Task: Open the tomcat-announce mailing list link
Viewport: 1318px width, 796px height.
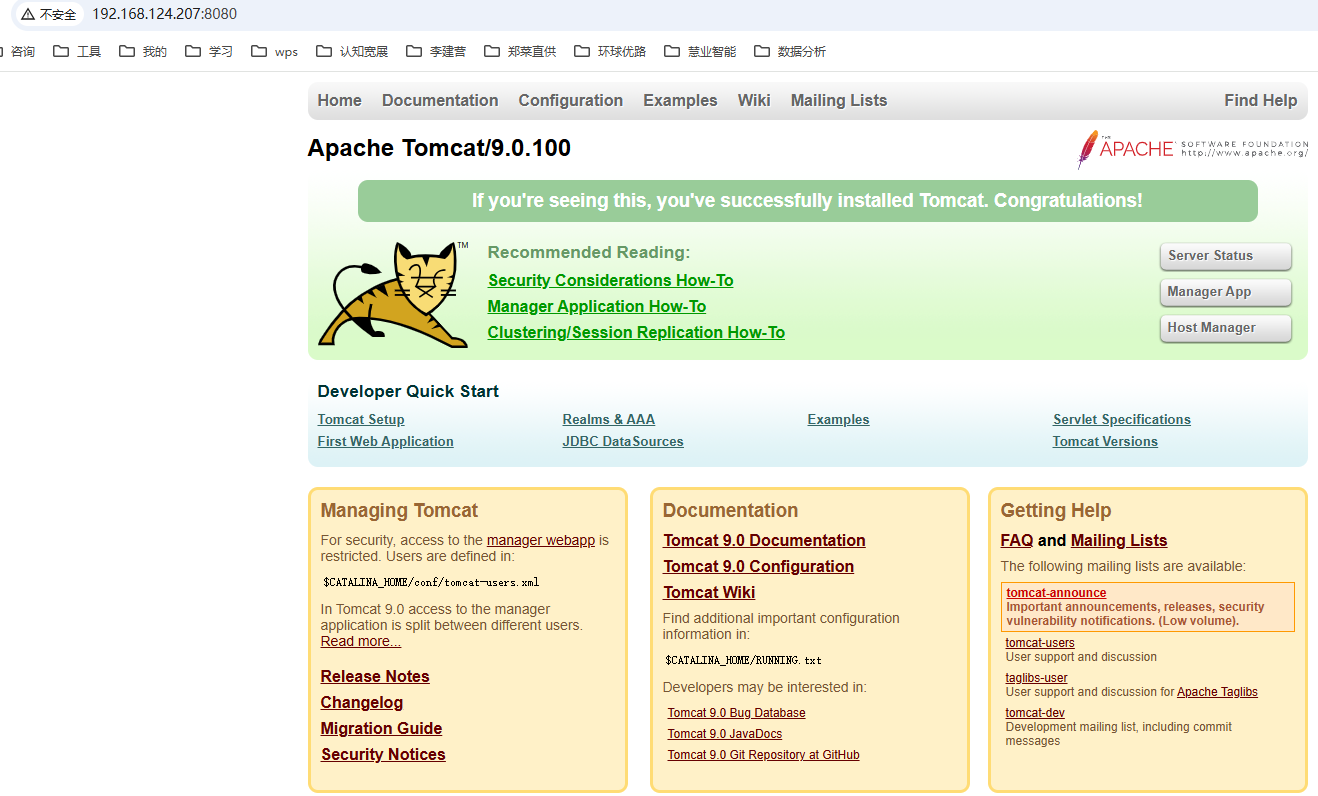Action: point(1056,593)
